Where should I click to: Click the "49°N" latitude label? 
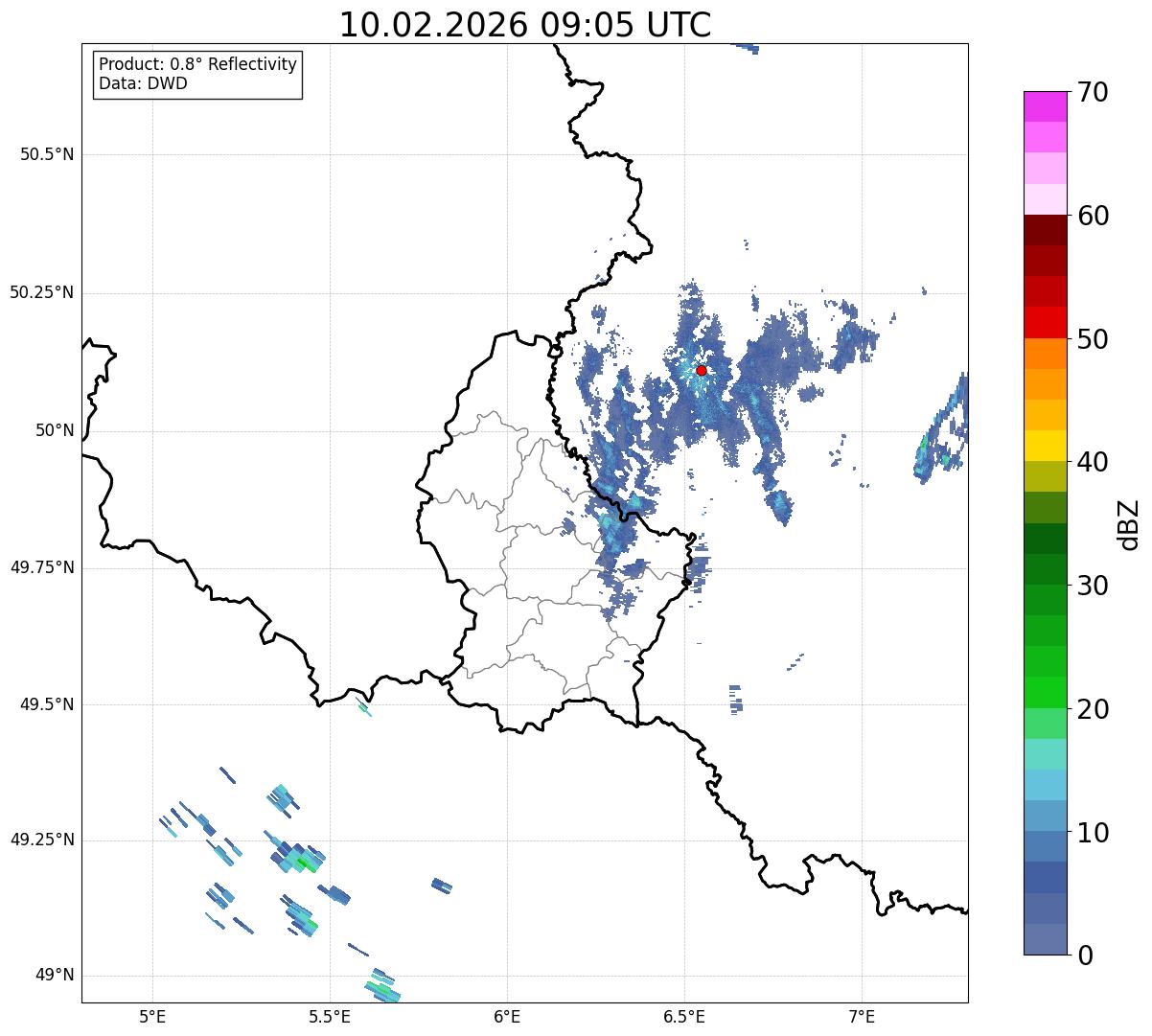[55, 975]
